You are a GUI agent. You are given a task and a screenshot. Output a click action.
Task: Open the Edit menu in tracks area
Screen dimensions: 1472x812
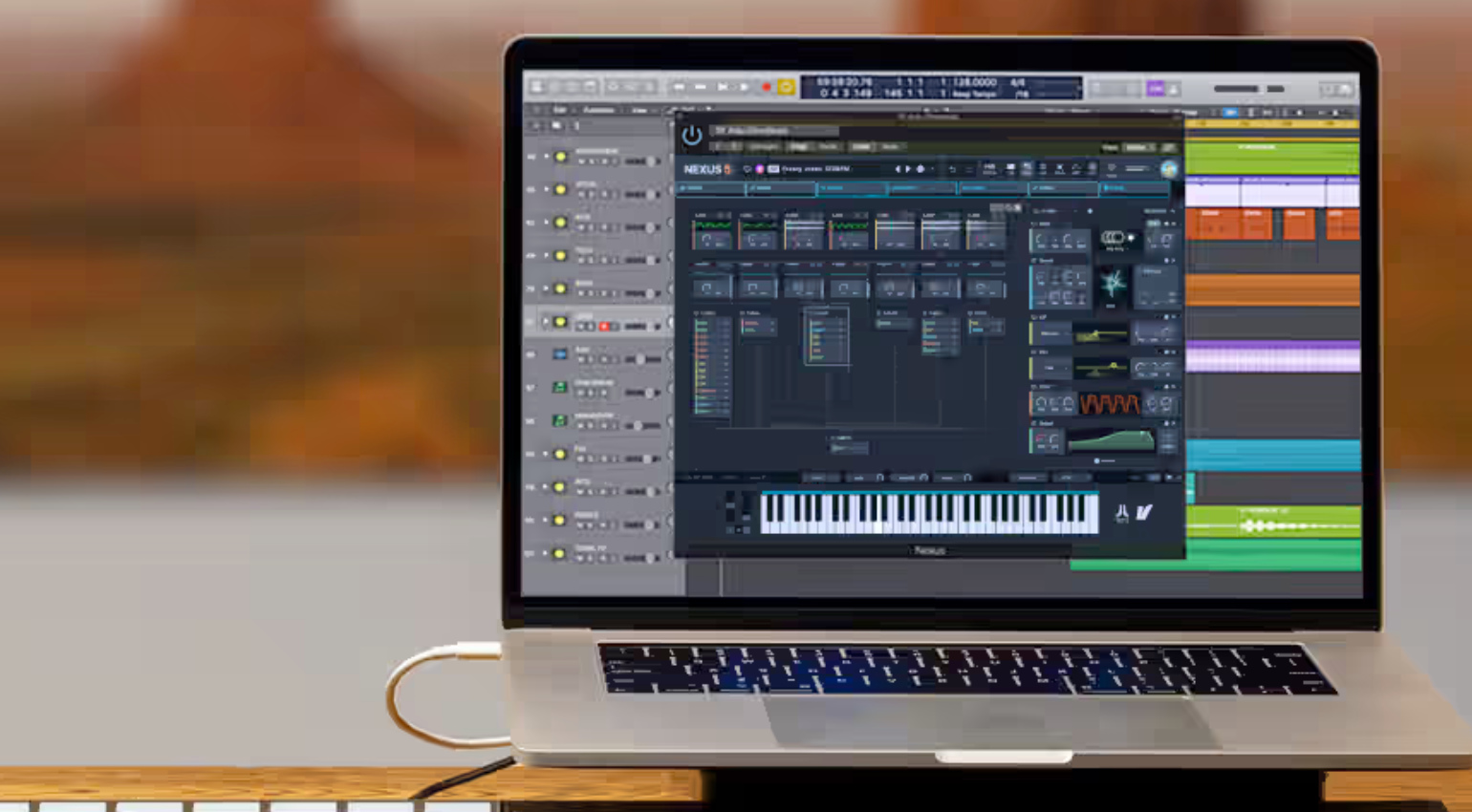click(x=560, y=111)
